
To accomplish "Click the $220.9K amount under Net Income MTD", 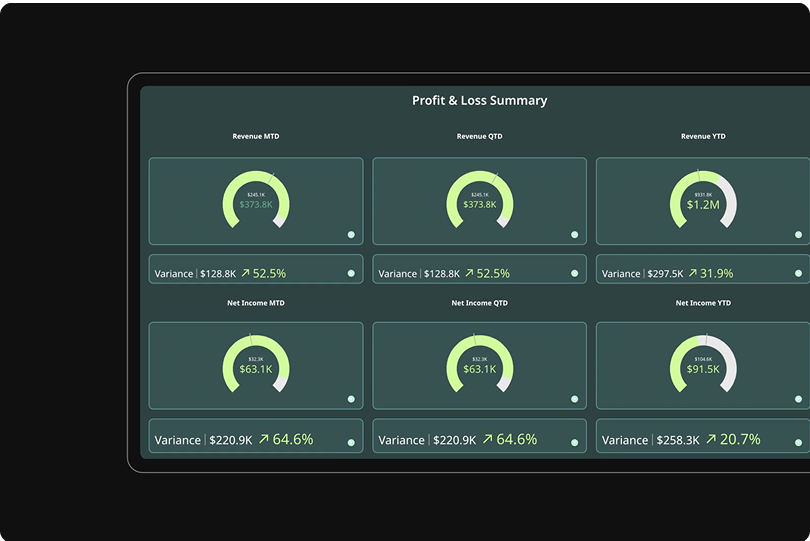I will click(231, 440).
